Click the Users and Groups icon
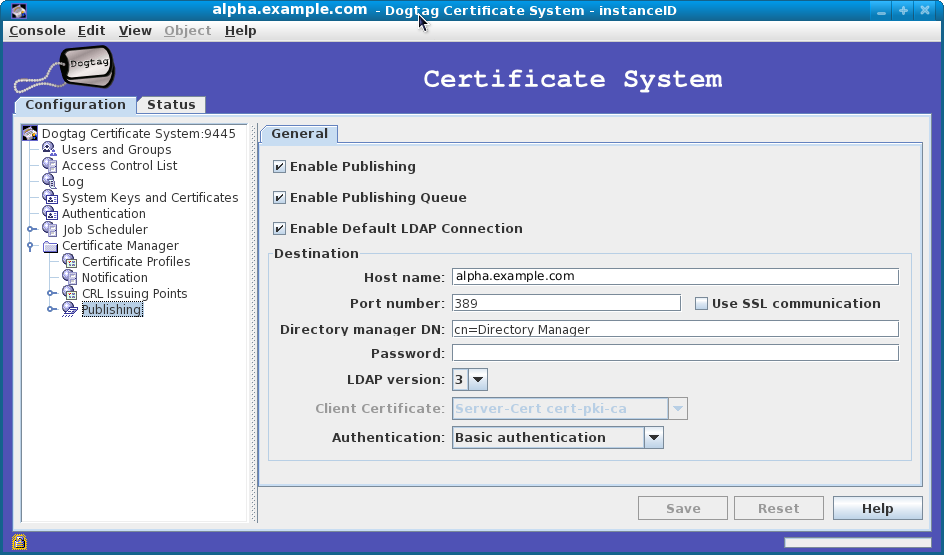This screenshot has height=555, width=944. click(x=49, y=149)
